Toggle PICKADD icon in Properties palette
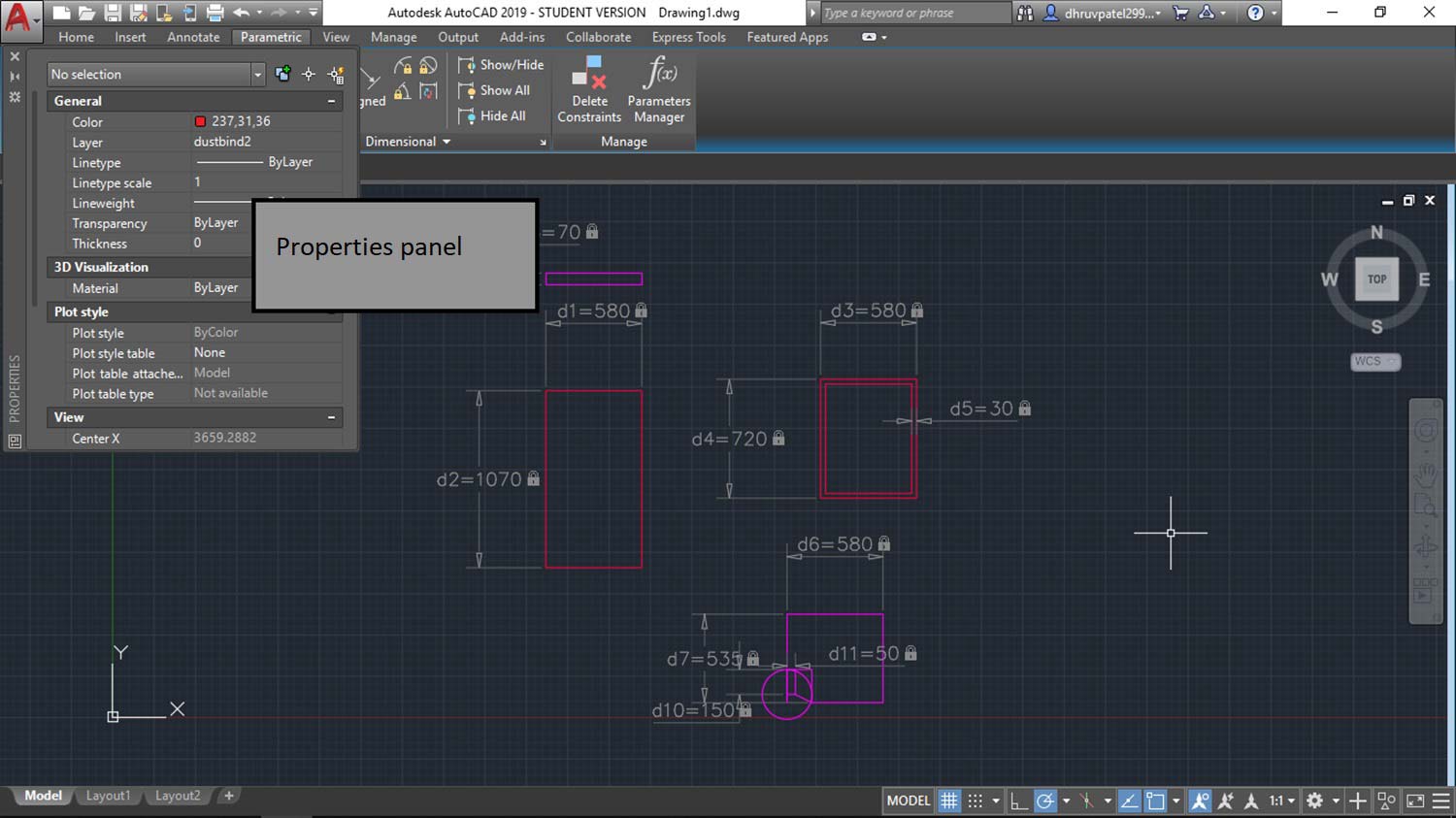Image resolution: width=1456 pixels, height=818 pixels. [282, 75]
